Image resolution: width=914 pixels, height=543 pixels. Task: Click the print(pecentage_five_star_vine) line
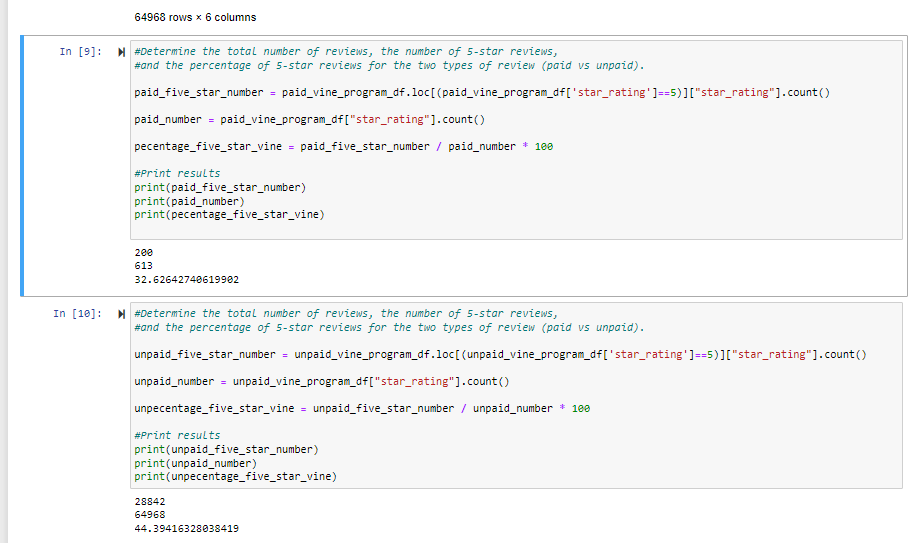pyautogui.click(x=229, y=215)
